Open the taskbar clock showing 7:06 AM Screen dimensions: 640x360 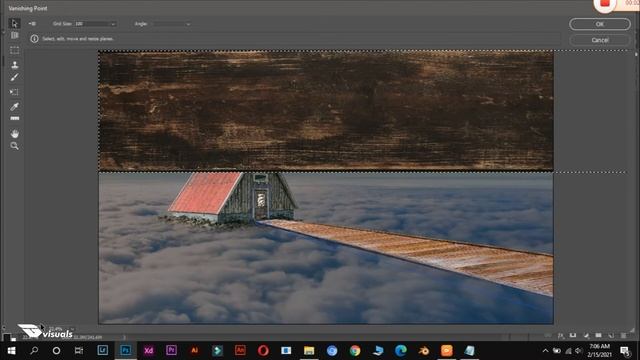coord(599,351)
